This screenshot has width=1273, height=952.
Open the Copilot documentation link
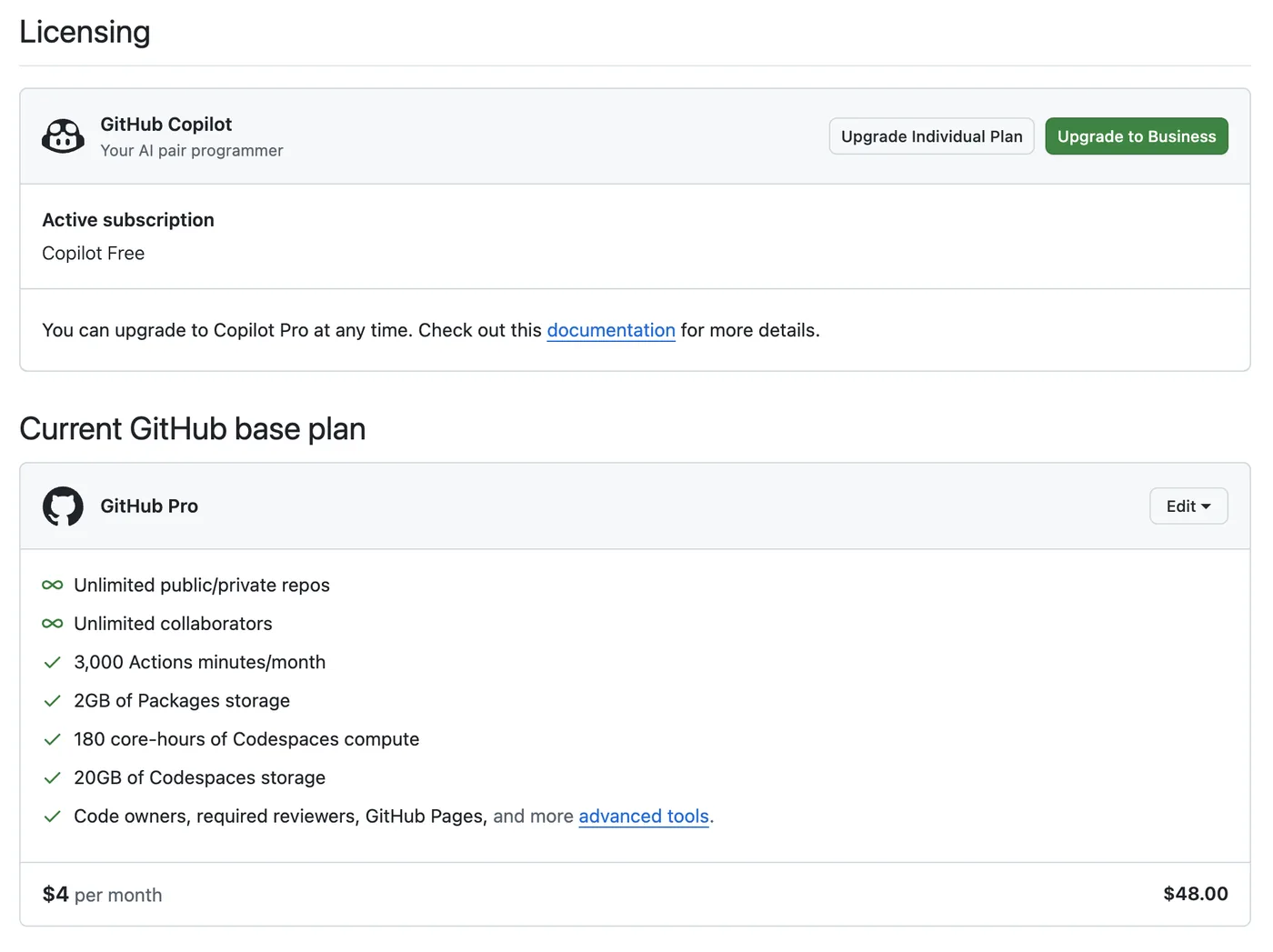click(611, 330)
